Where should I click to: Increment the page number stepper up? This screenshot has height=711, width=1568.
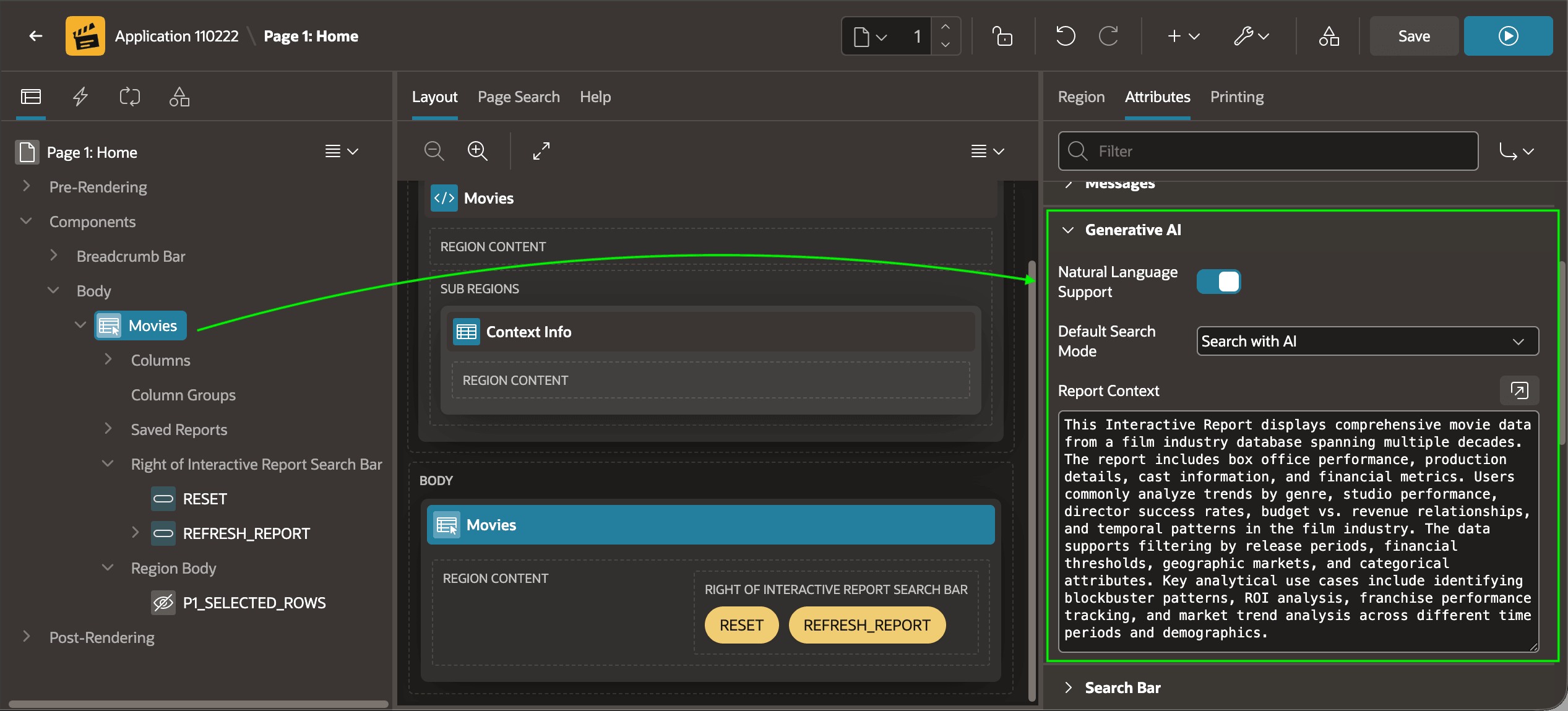tap(945, 27)
